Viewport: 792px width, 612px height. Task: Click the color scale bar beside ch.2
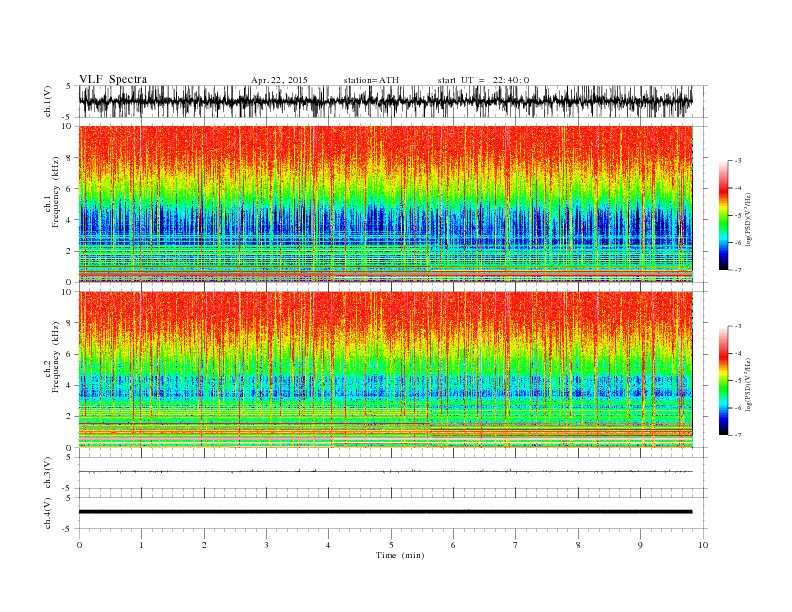(x=723, y=381)
